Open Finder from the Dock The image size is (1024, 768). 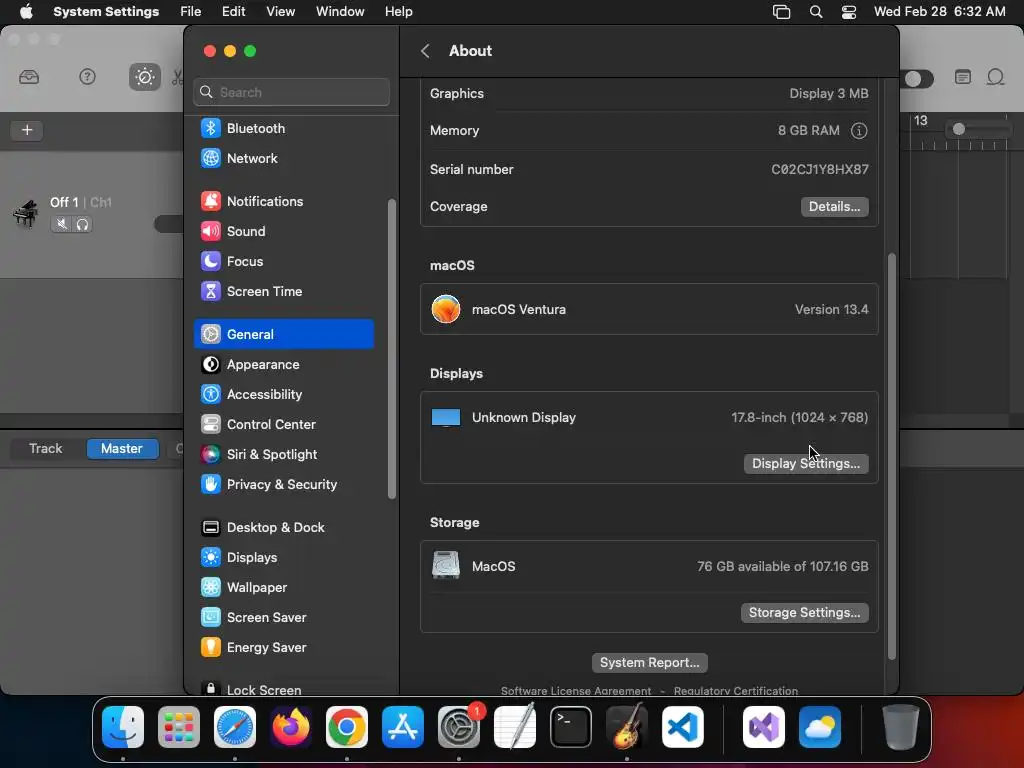tap(123, 727)
